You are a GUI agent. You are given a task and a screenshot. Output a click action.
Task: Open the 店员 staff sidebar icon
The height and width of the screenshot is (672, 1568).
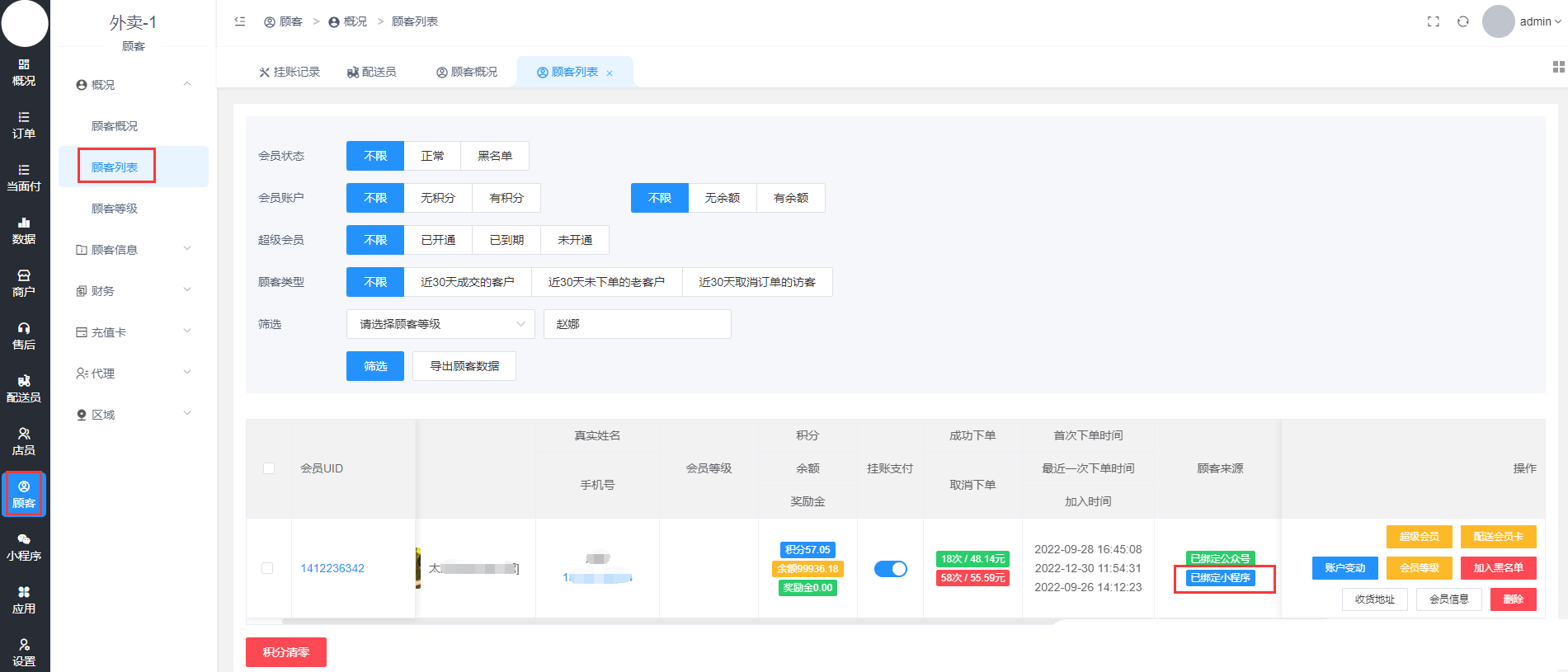24,442
